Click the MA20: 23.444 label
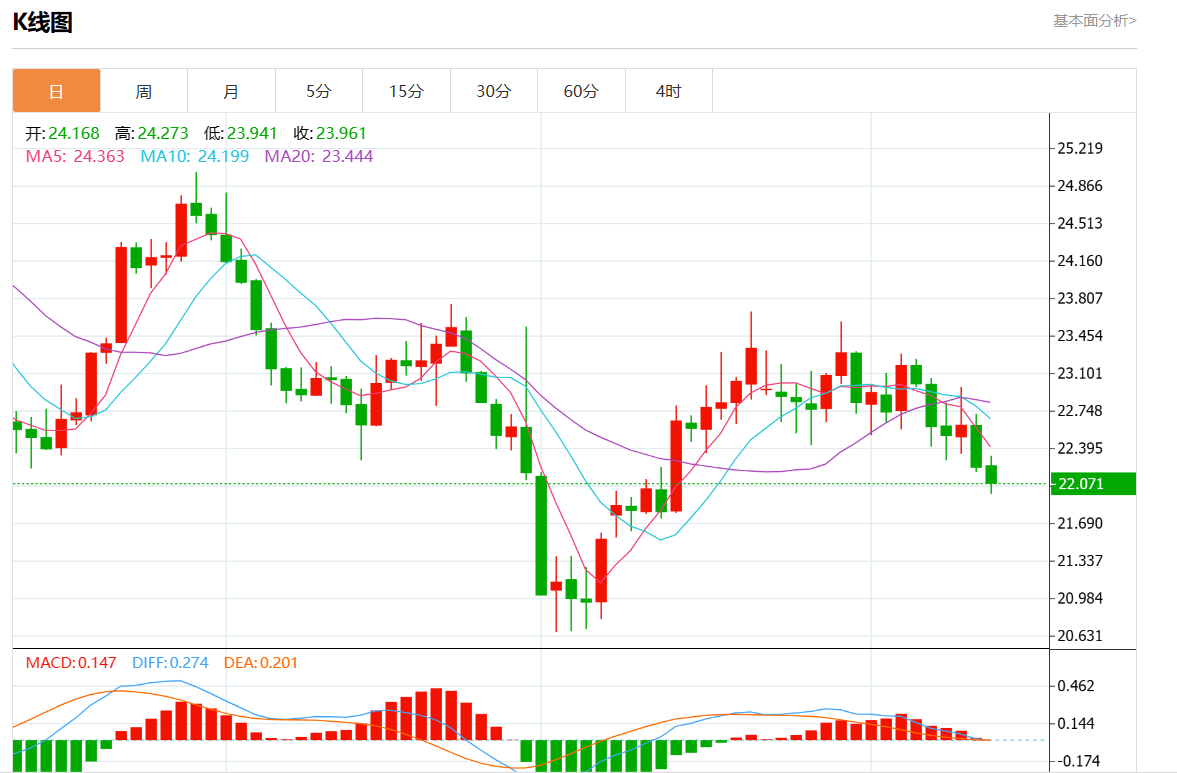 click(x=318, y=156)
